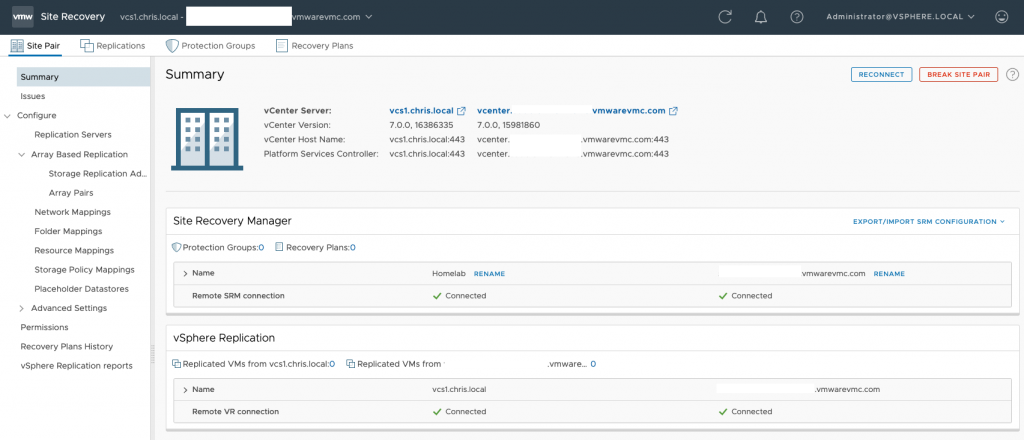Open the Recovery Plans count link
Screen dimensions: 1024x440
[353, 247]
